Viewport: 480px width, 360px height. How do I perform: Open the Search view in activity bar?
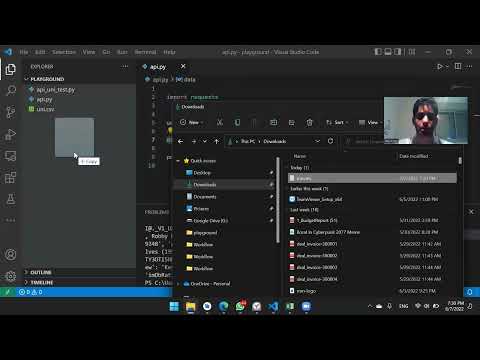(10, 90)
